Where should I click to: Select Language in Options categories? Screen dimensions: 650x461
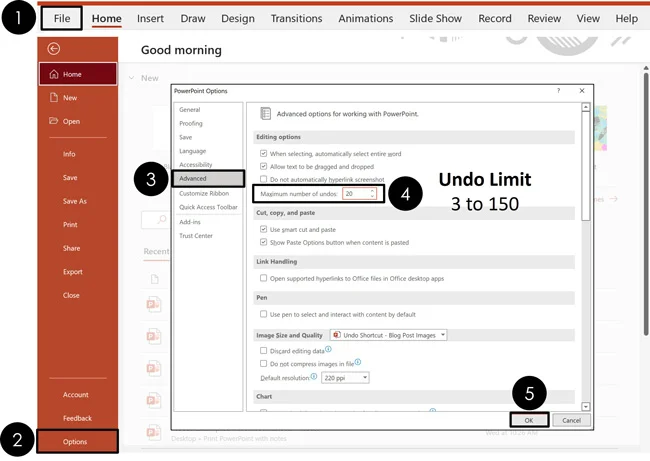(x=192, y=150)
